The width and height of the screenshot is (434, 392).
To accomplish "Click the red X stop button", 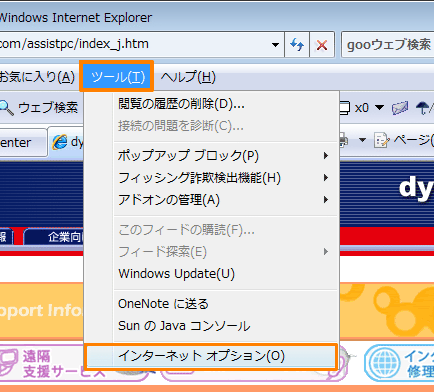I will 322,45.
